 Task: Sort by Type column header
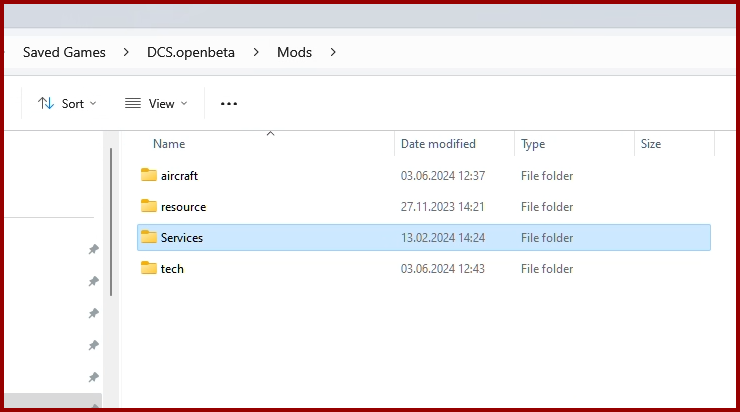(533, 144)
